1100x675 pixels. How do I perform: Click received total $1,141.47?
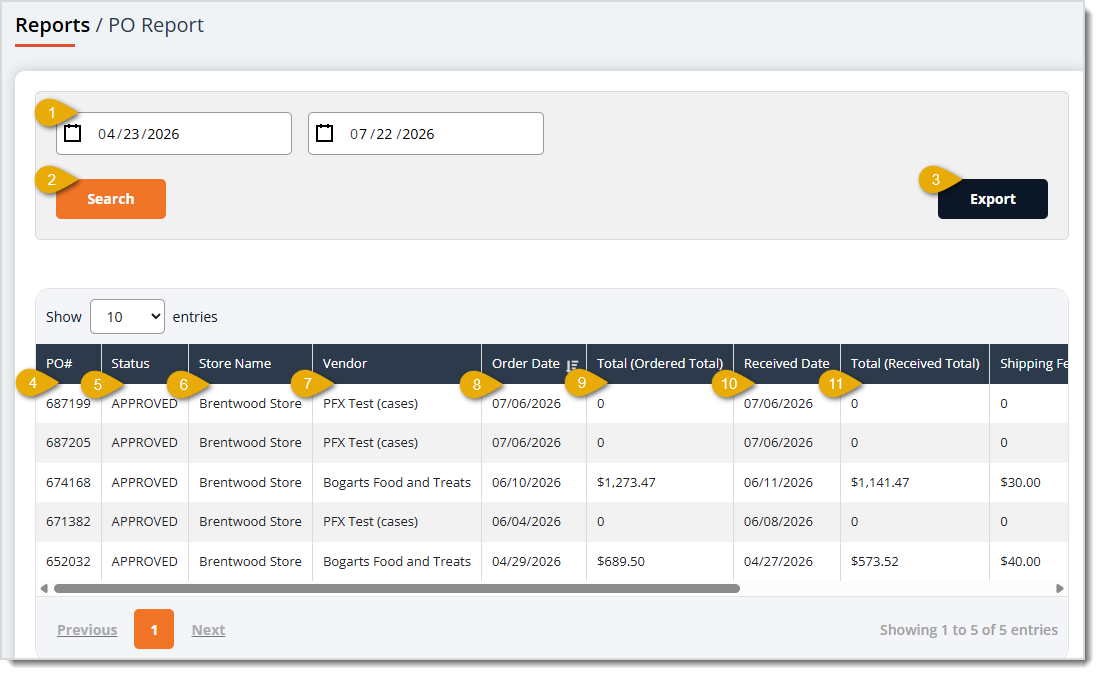[880, 483]
